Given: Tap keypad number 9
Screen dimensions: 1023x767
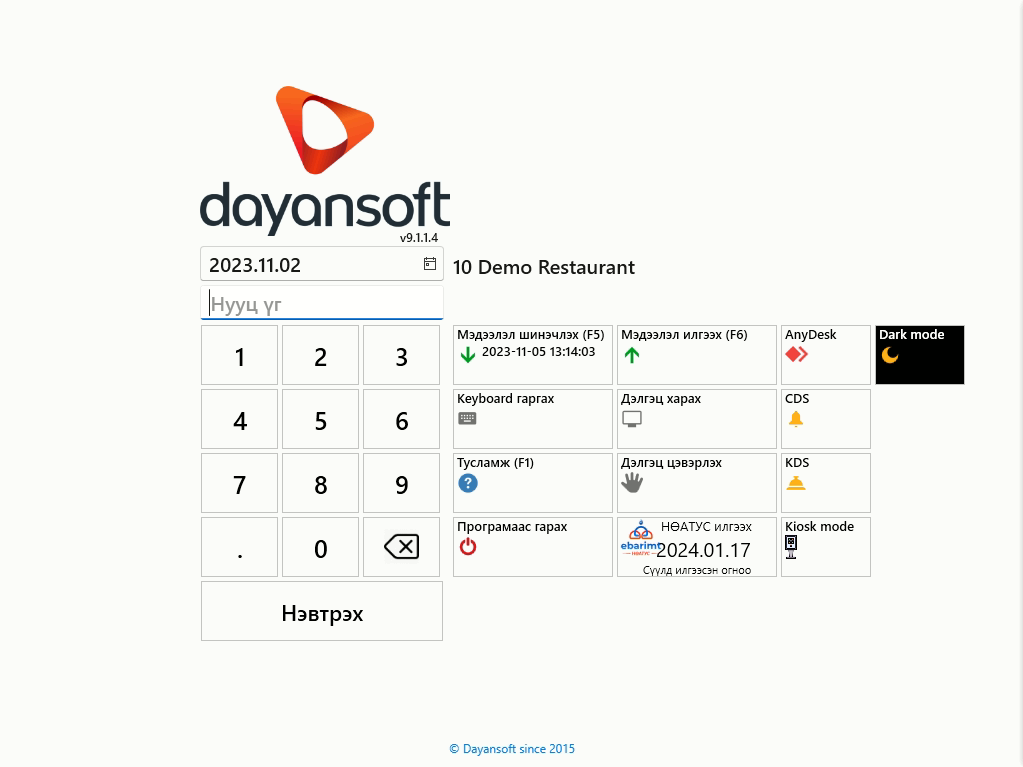Looking at the screenshot, I should pyautogui.click(x=401, y=483).
